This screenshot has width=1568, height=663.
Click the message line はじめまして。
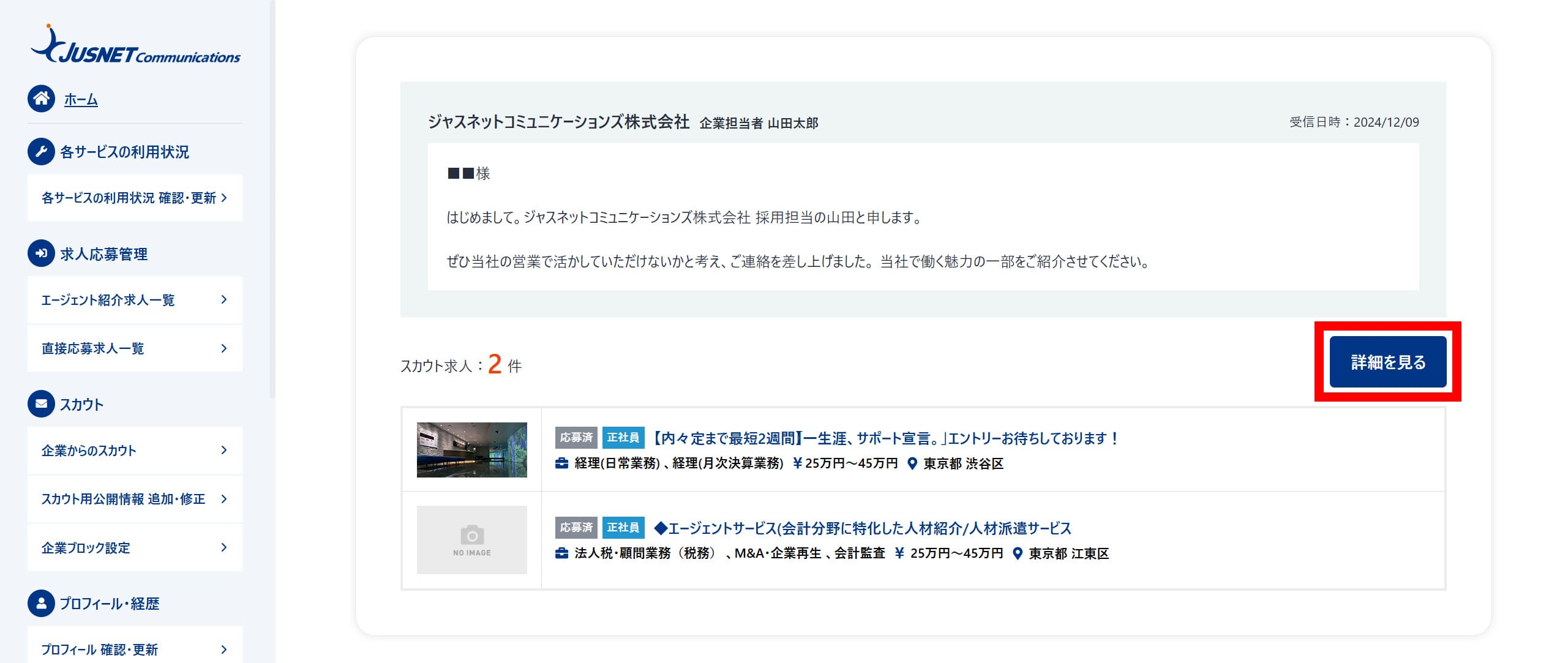(x=685, y=217)
